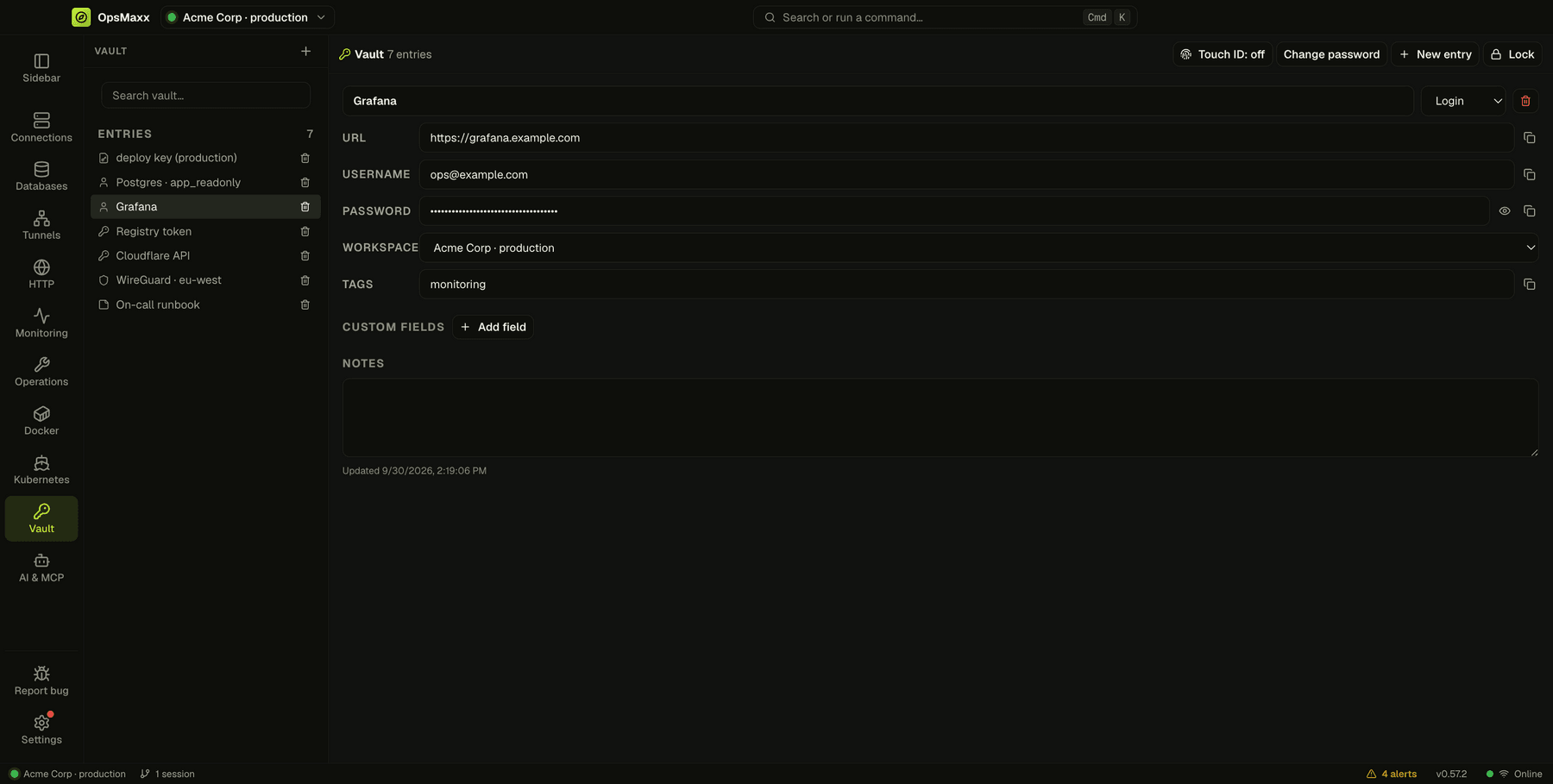Open Settings from the sidebar
The width and height of the screenshot is (1553, 784).
coord(41,730)
